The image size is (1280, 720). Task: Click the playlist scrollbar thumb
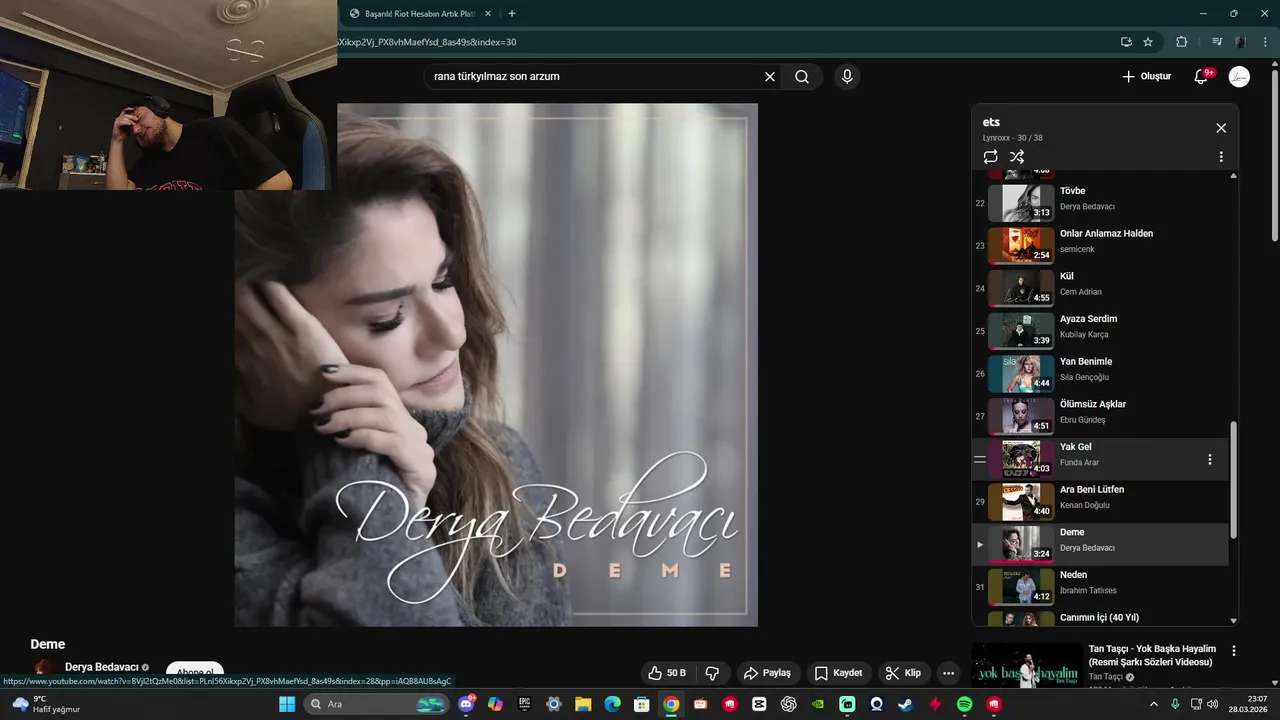(1233, 479)
